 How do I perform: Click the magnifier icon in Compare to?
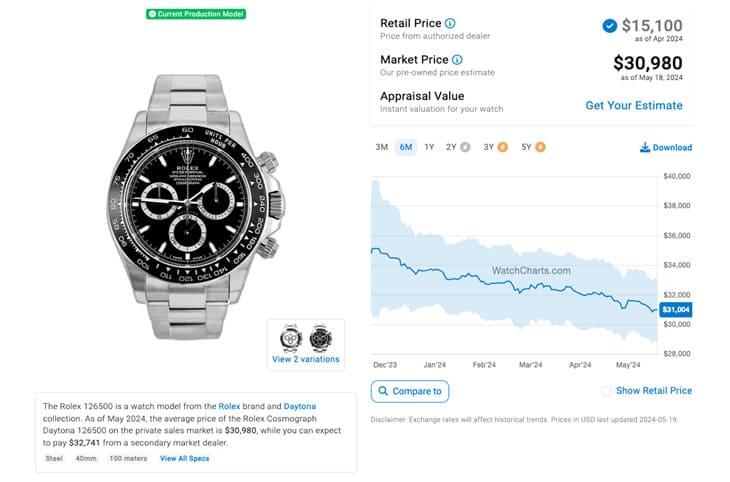[383, 391]
